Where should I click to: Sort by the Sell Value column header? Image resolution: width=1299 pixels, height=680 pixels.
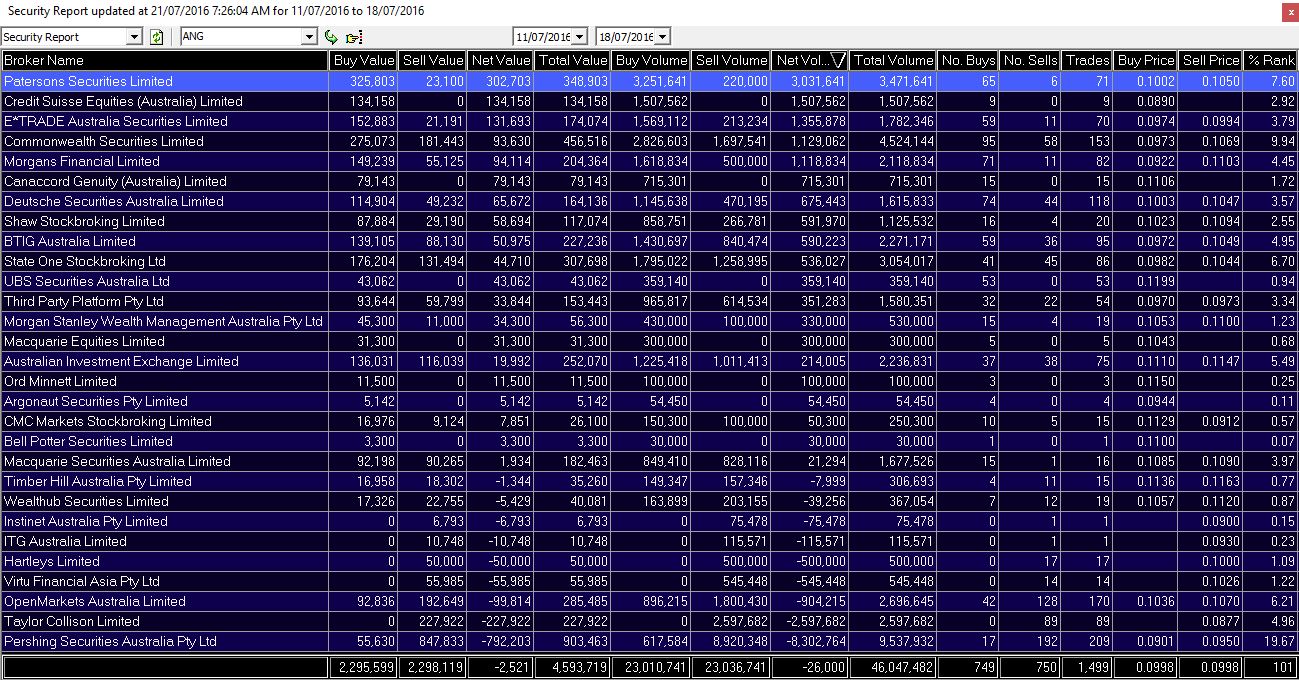433,61
